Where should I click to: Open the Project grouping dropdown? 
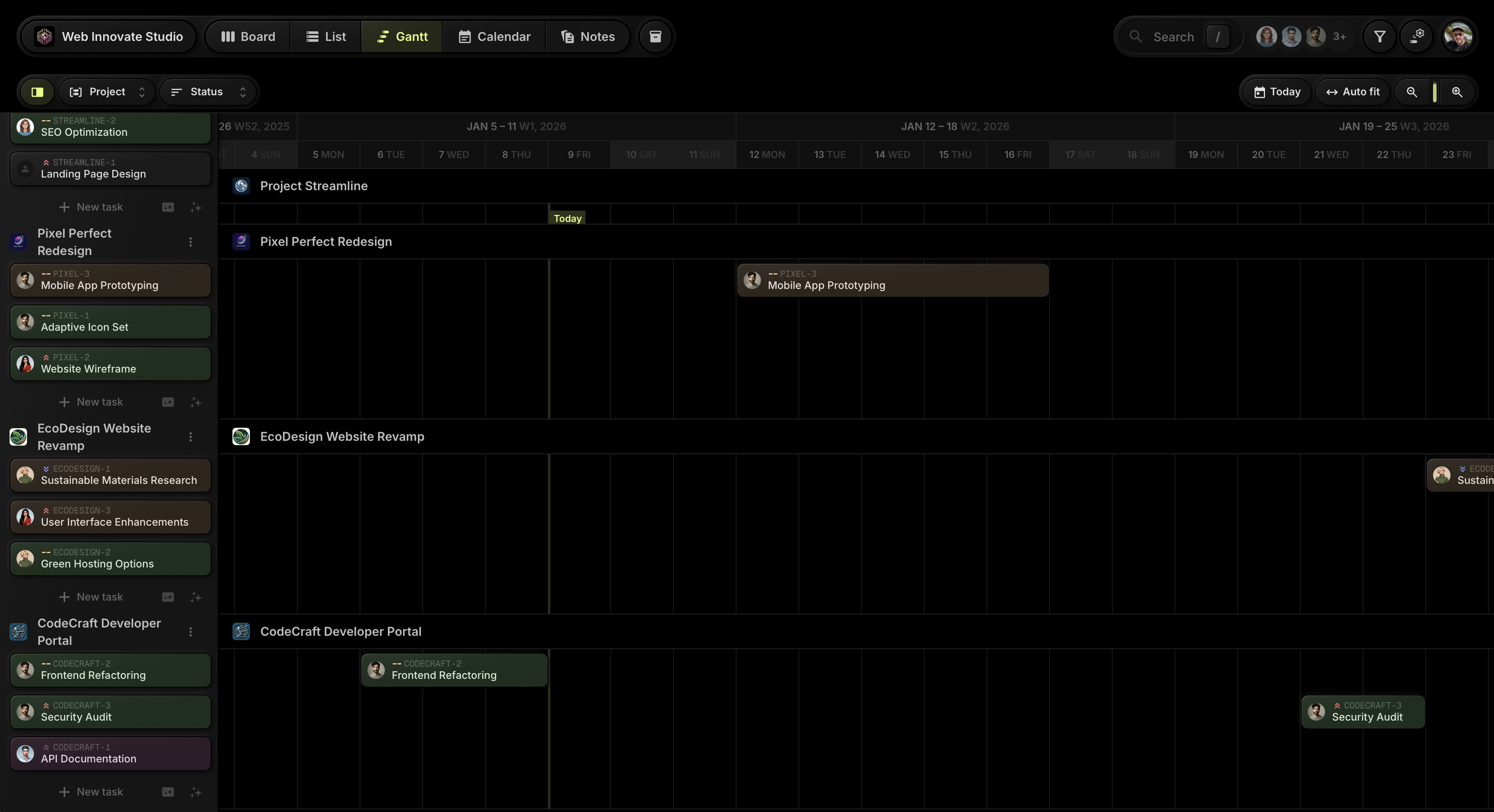[107, 91]
